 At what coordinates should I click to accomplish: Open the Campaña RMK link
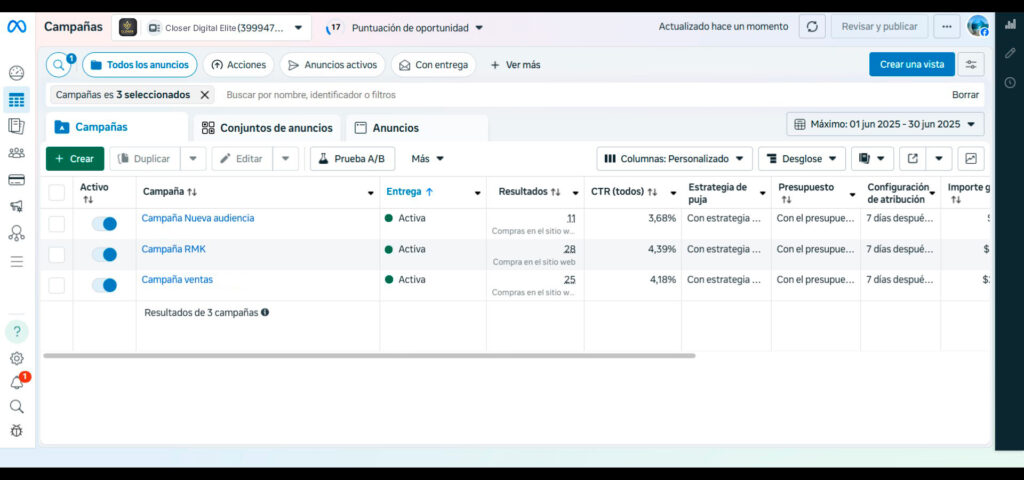(173, 249)
